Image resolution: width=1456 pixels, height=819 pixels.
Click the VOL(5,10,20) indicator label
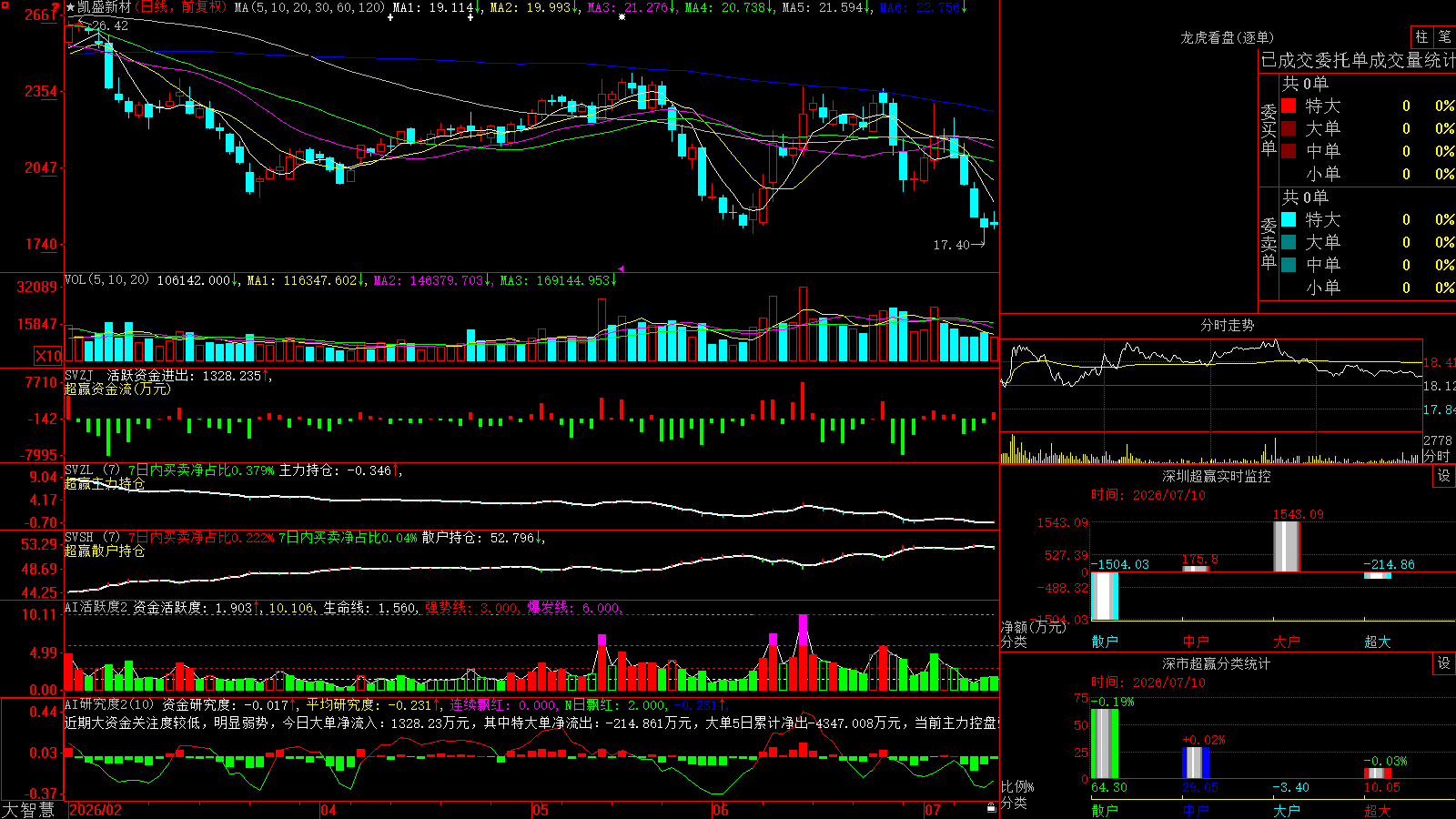(106, 280)
